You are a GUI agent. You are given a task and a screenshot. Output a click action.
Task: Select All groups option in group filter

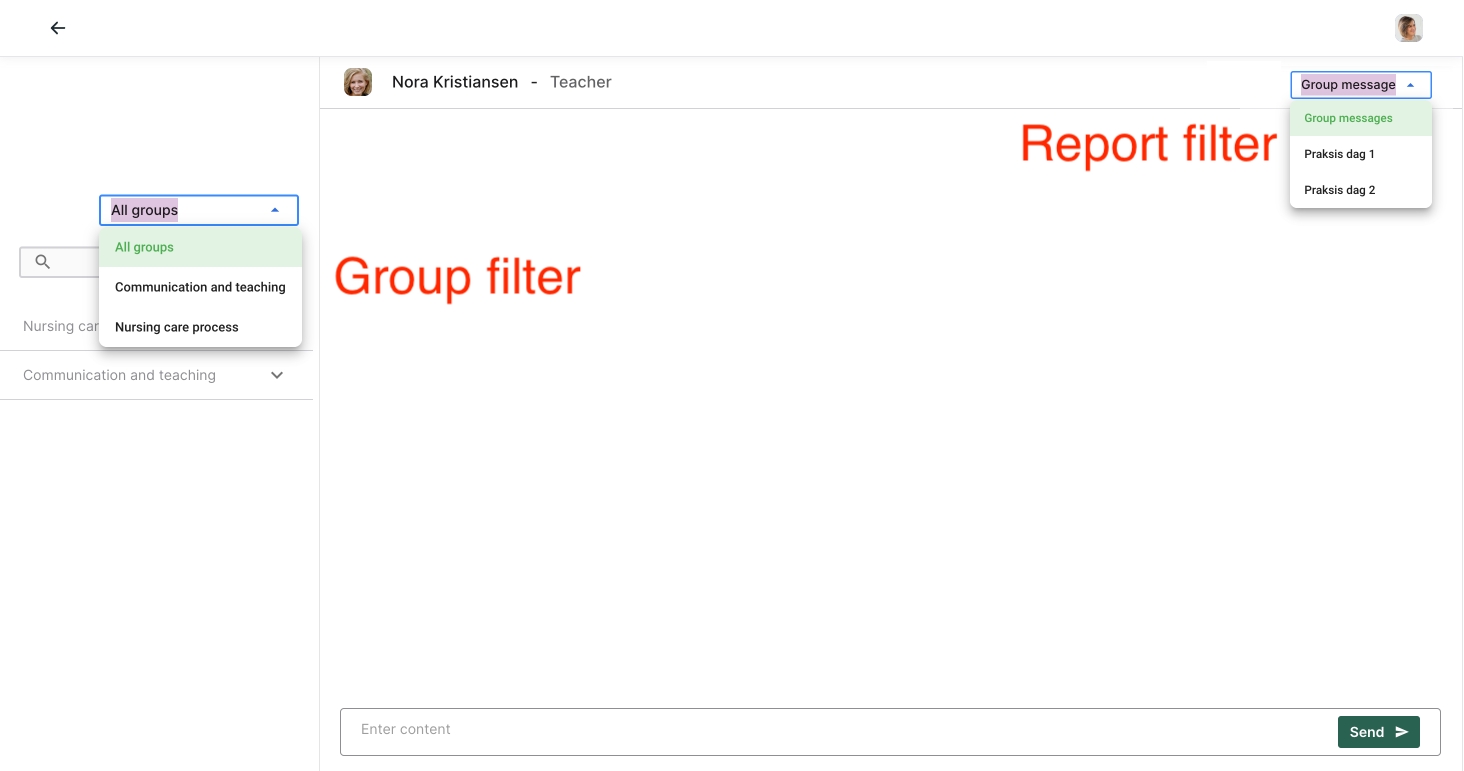click(145, 247)
